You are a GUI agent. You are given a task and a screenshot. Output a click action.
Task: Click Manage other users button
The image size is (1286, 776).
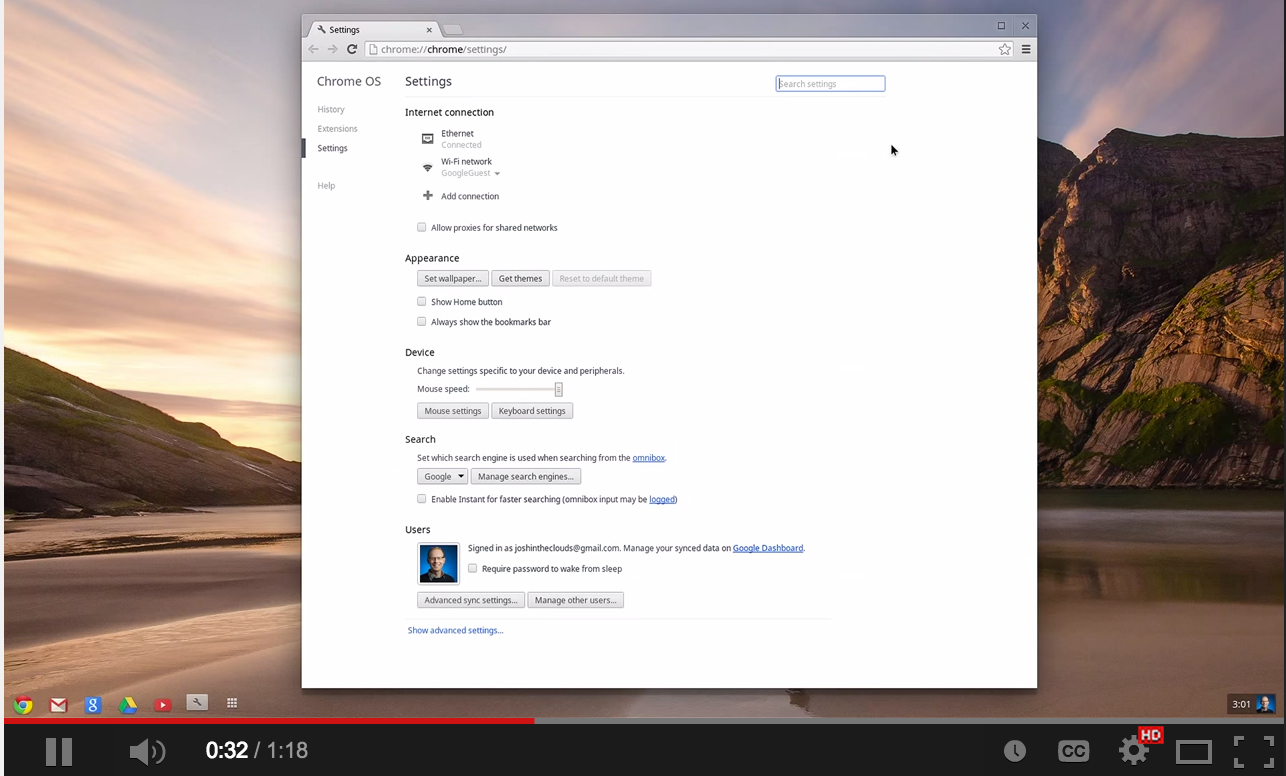point(575,600)
